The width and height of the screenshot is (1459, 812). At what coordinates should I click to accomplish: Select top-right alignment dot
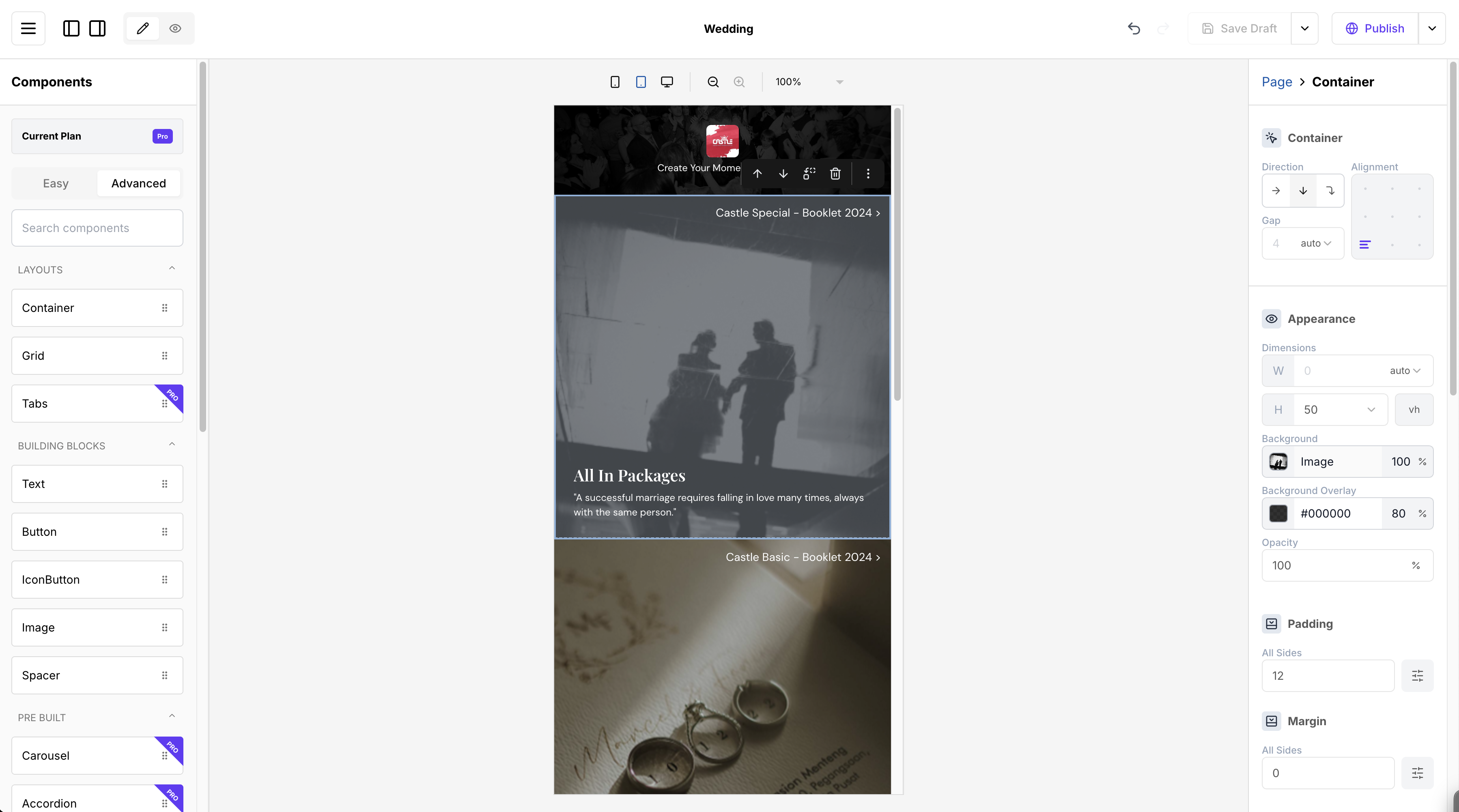click(1419, 189)
